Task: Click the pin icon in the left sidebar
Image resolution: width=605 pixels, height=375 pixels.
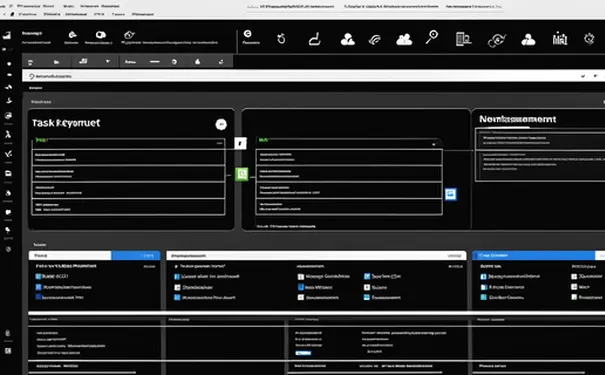Action: (8, 230)
